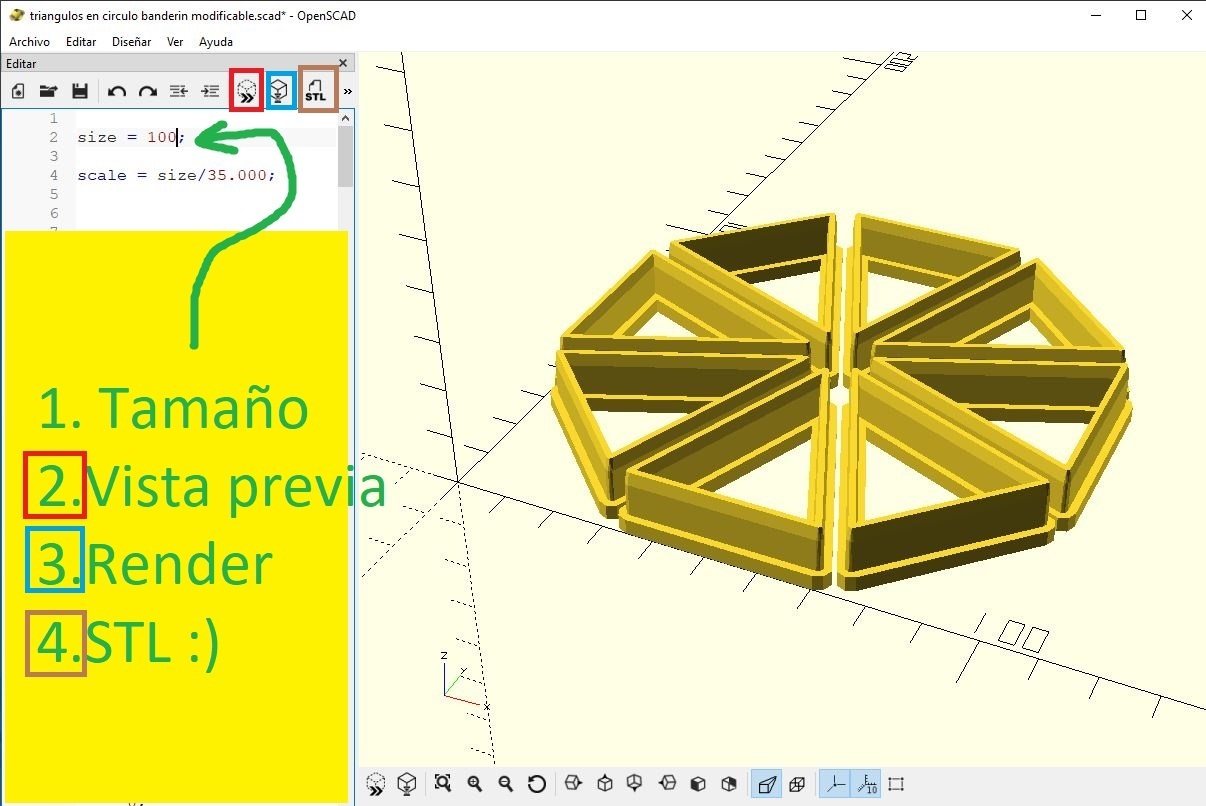Switch to the Top view
The image size is (1206, 806).
[604, 784]
